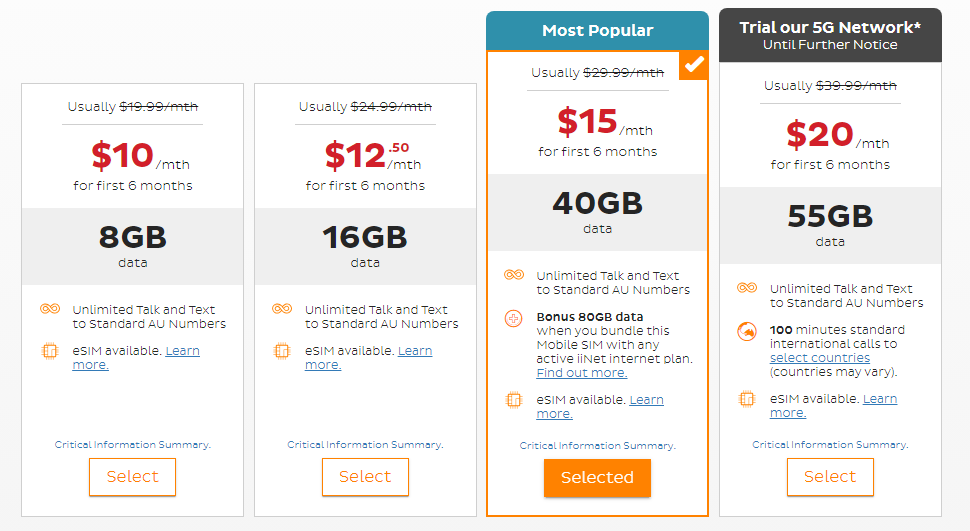The height and width of the screenshot is (531, 970).
Task: Select the $12.50 16GB plan
Action: pos(365,477)
